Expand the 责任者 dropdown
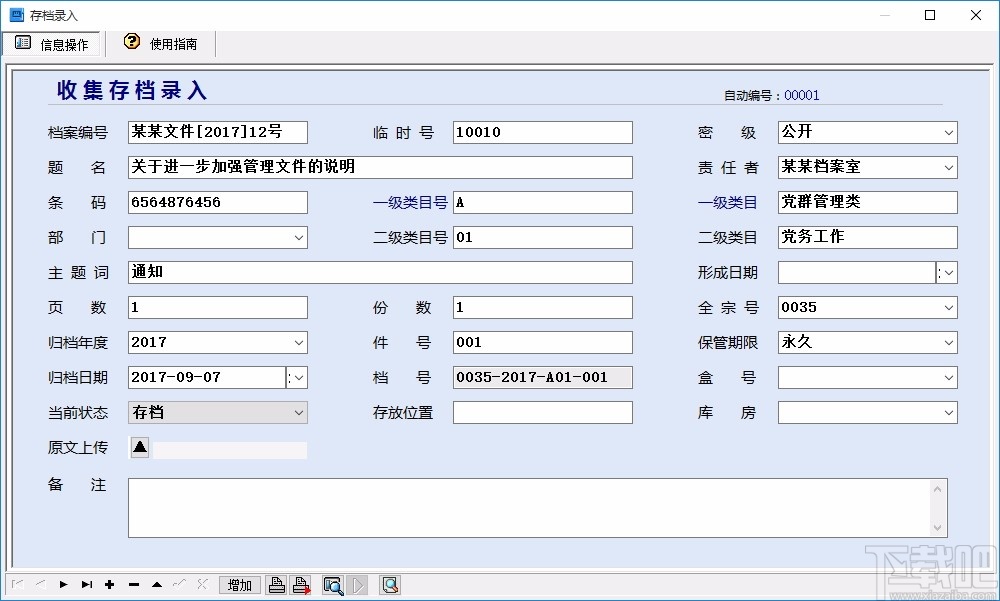 (948, 168)
